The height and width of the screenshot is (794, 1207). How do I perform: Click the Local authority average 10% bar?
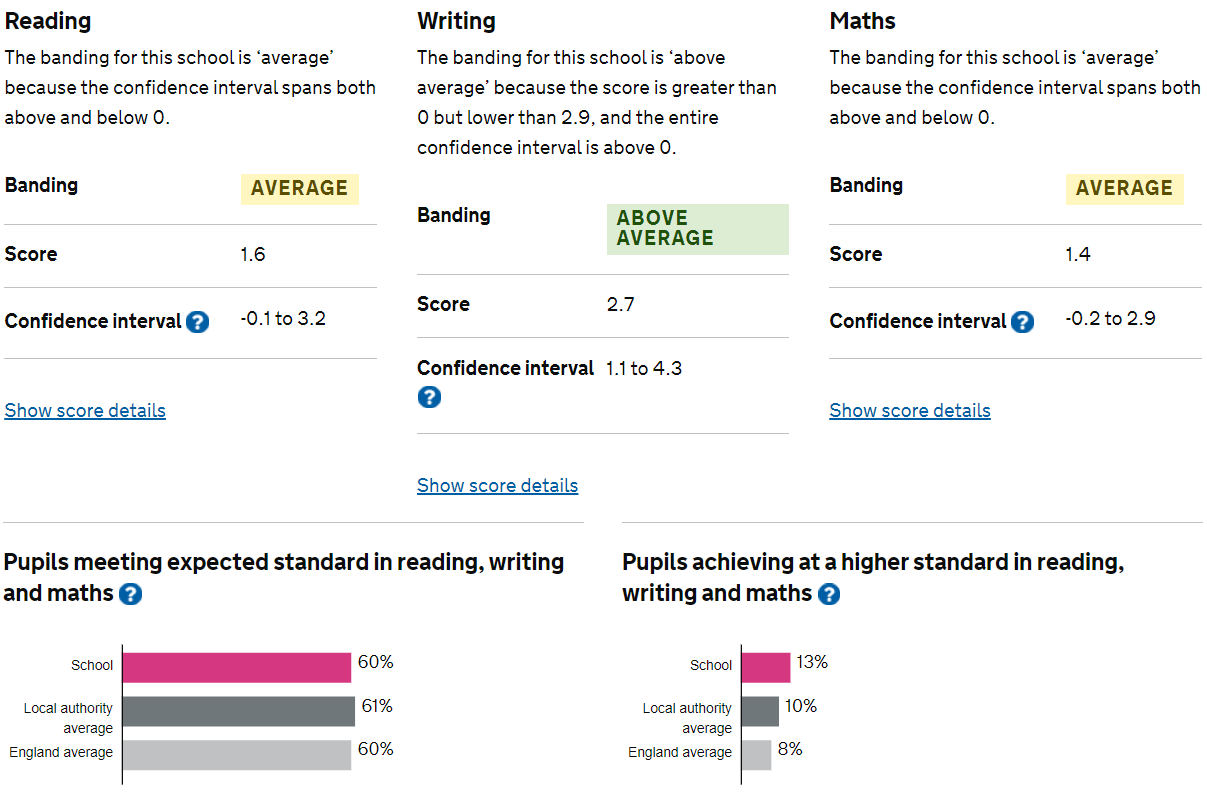click(x=760, y=711)
